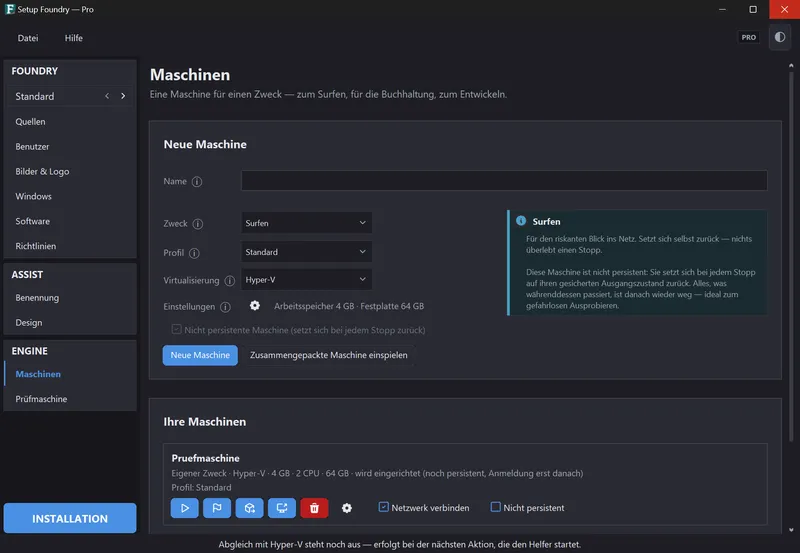Click the ENGINE sidebar header
The height and width of the screenshot is (553, 800).
[30, 351]
